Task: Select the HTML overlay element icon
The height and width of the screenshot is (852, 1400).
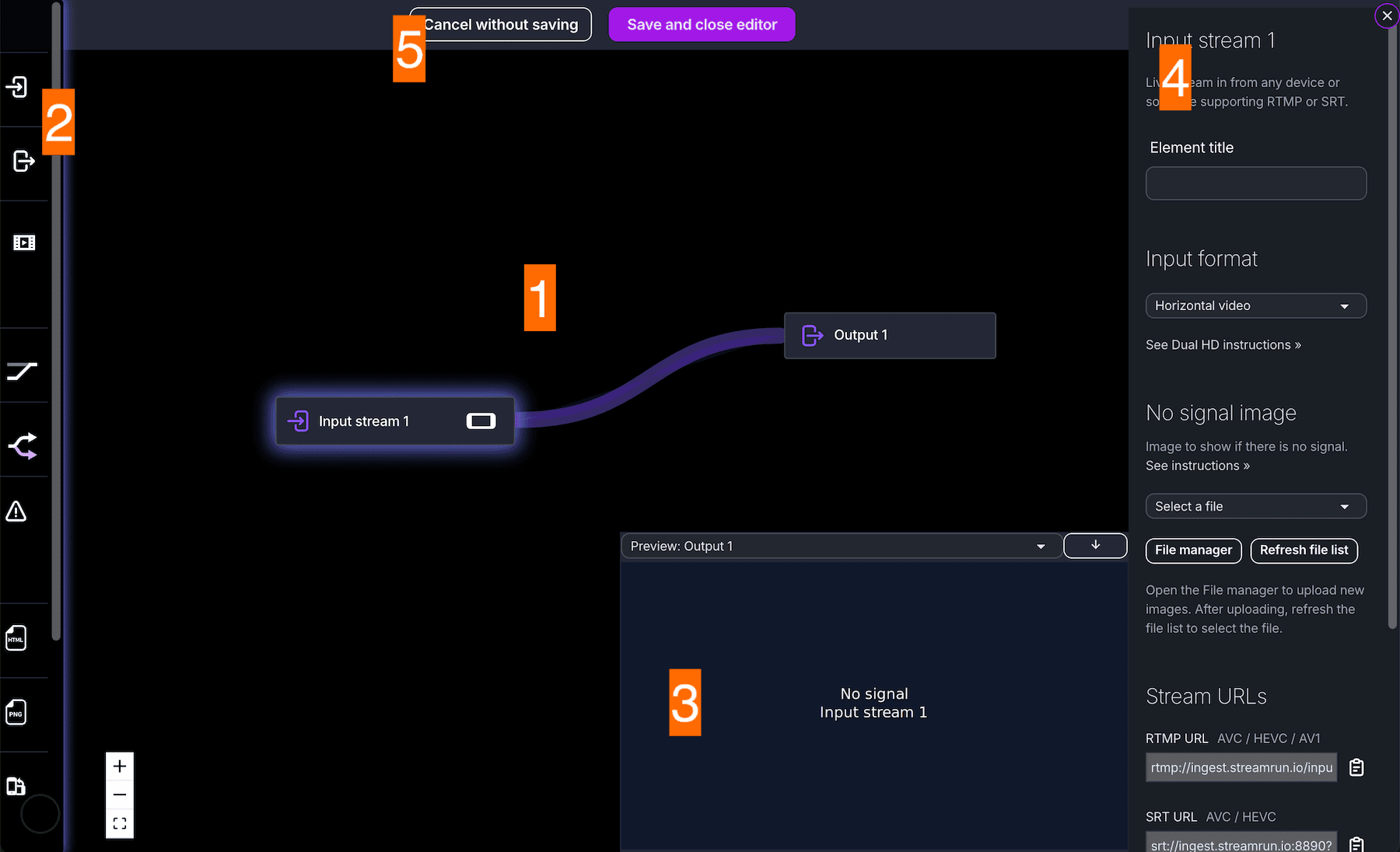Action: (16, 637)
